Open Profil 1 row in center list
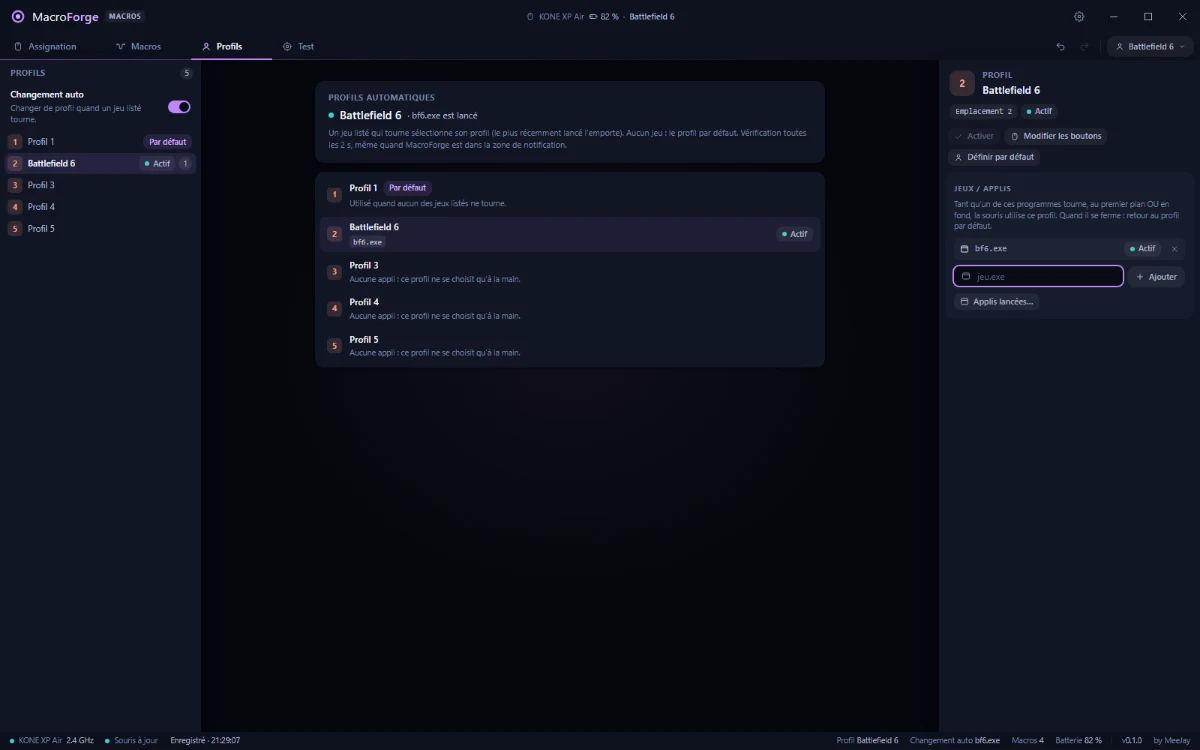 (x=570, y=194)
